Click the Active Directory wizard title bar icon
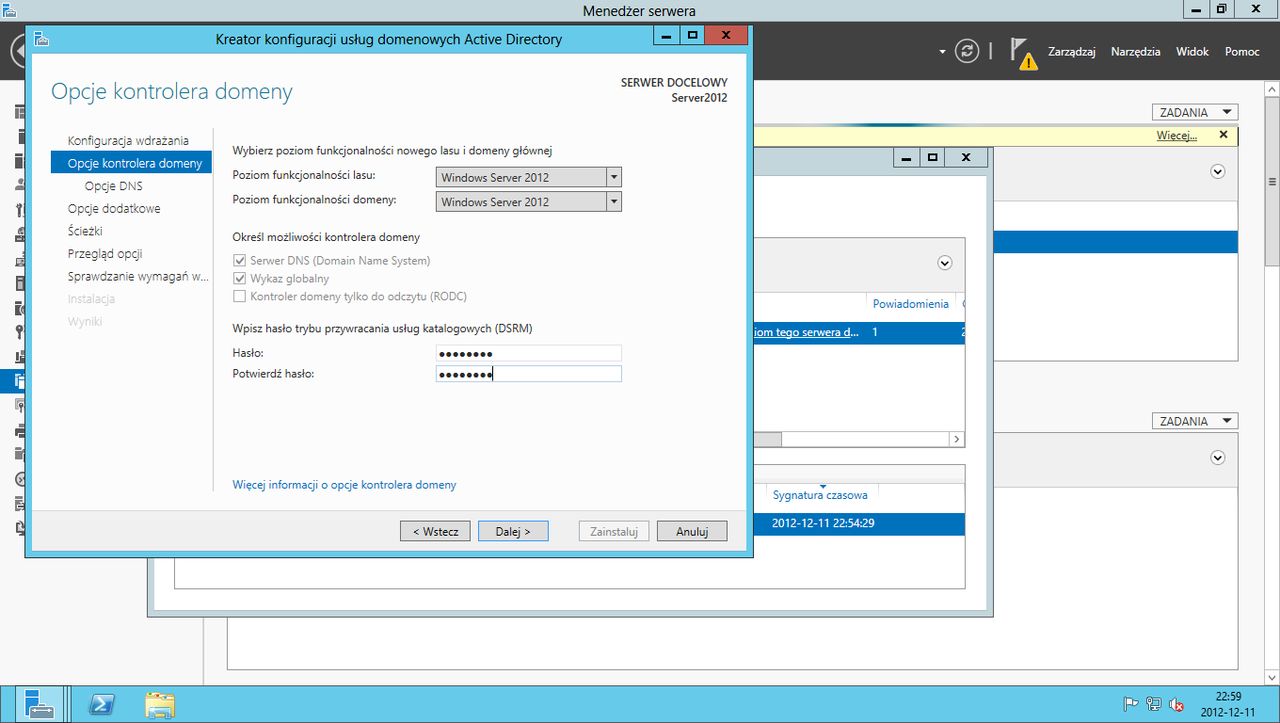 click(41, 39)
